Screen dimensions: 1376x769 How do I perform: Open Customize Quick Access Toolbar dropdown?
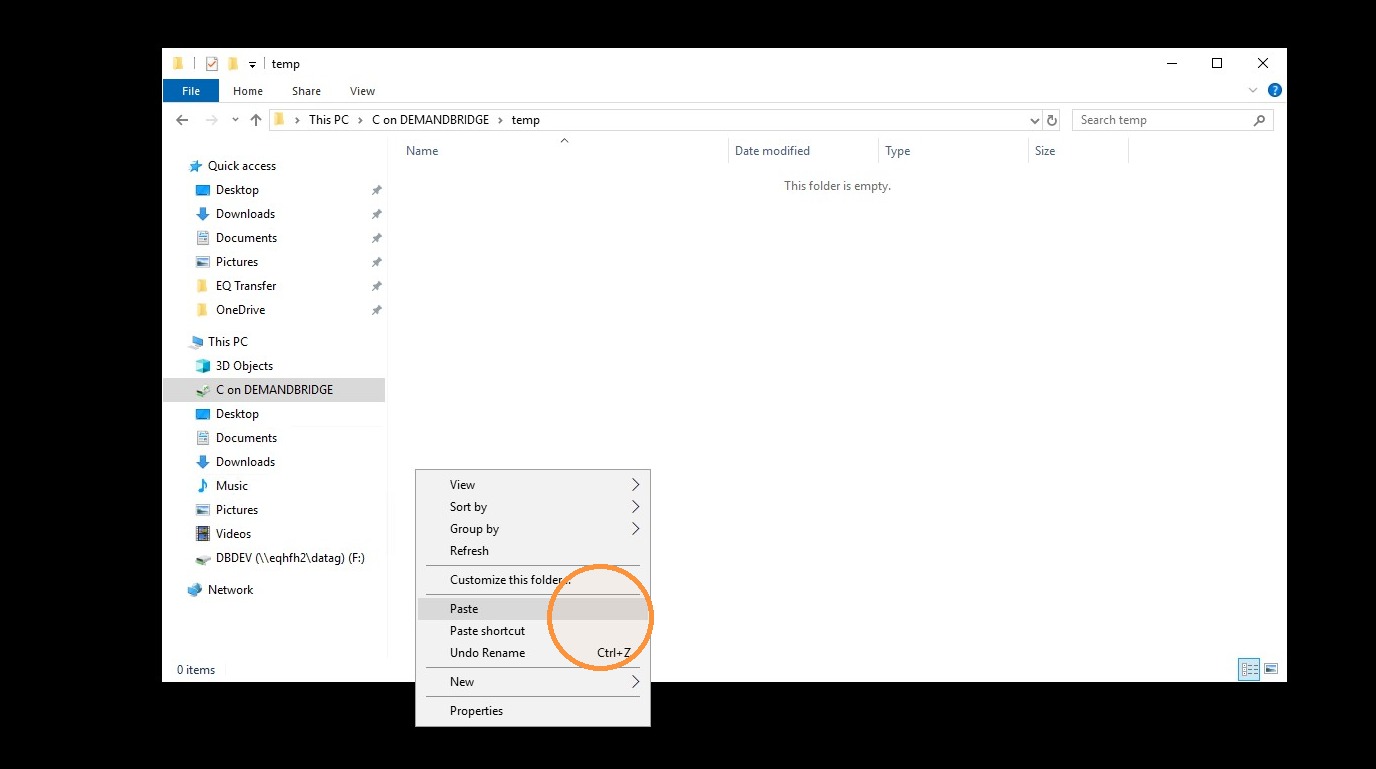pos(252,65)
